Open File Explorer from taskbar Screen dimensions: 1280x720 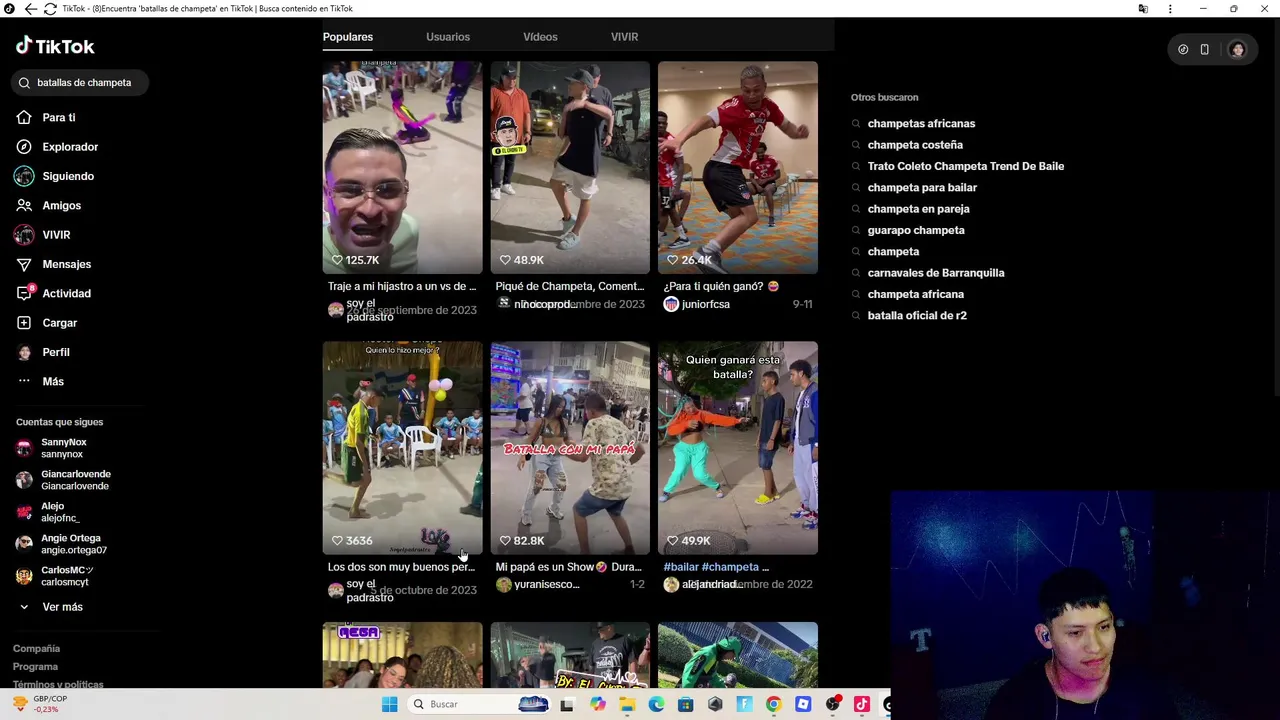626,704
